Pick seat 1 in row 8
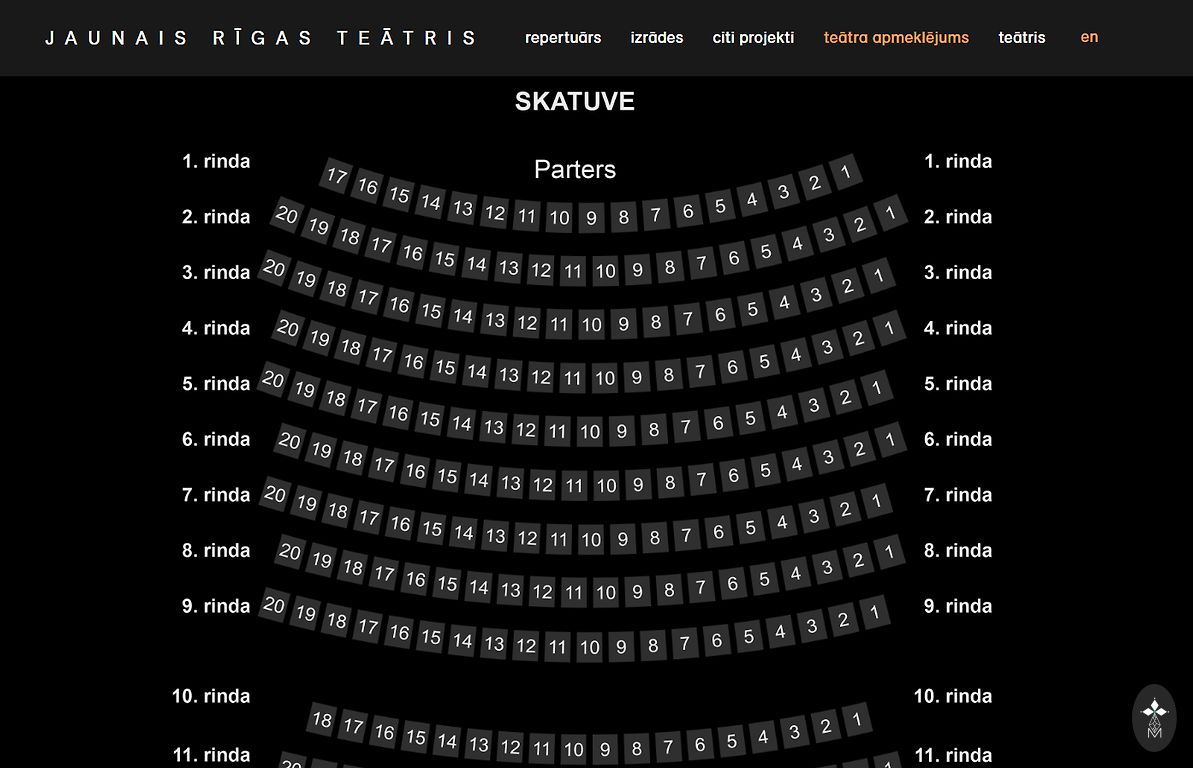The image size is (1193, 768). click(889, 550)
